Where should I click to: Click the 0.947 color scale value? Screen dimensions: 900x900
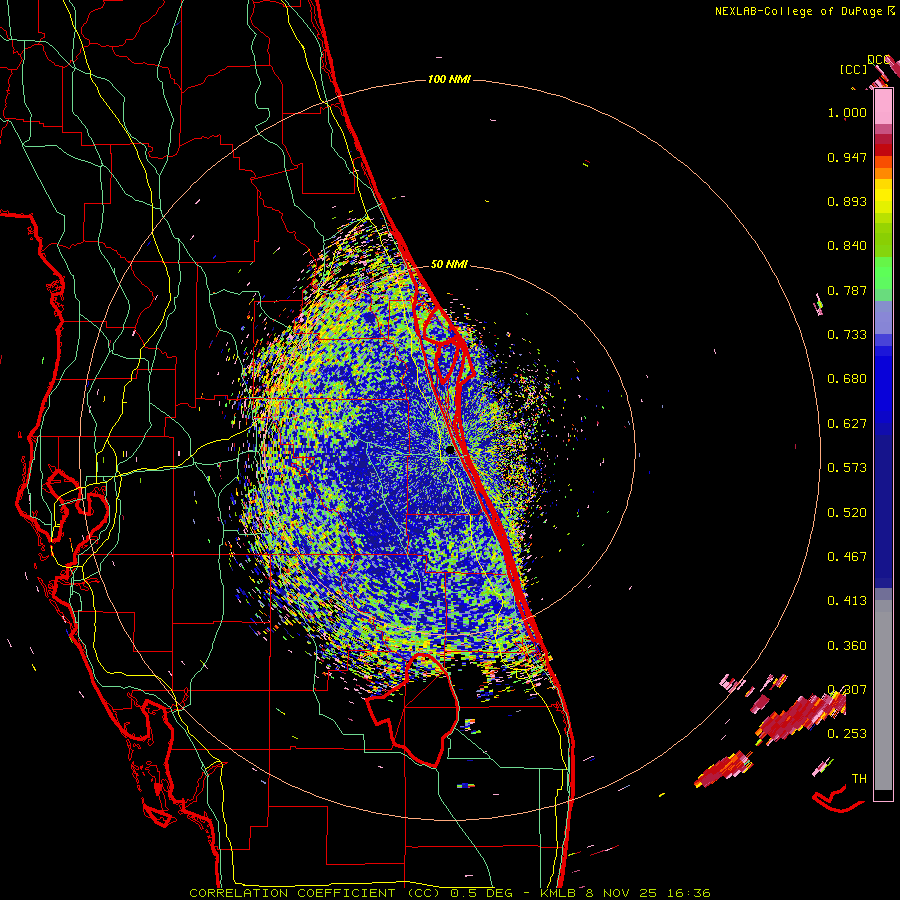pyautogui.click(x=847, y=157)
